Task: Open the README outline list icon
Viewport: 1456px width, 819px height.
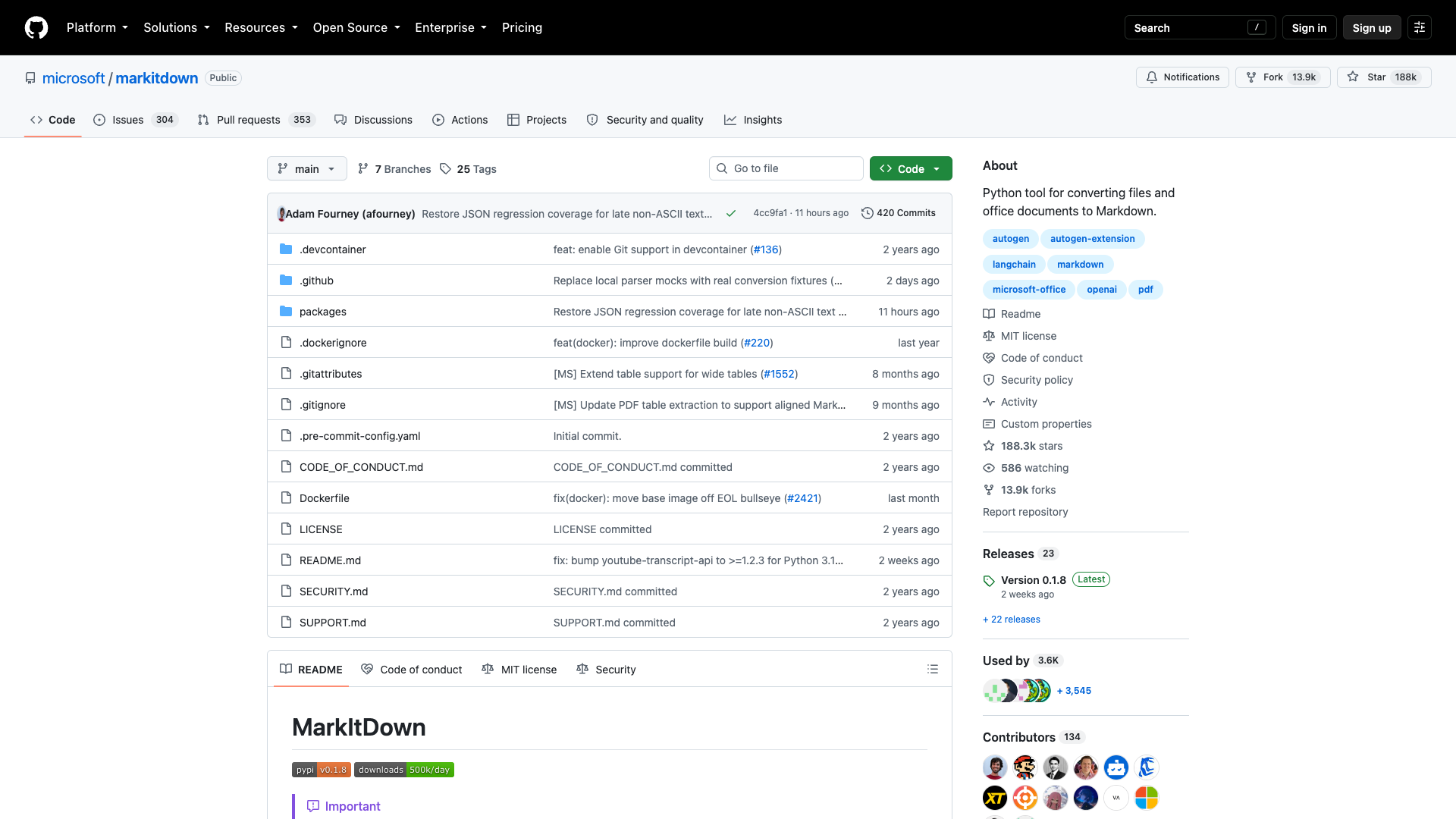Action: point(933,669)
